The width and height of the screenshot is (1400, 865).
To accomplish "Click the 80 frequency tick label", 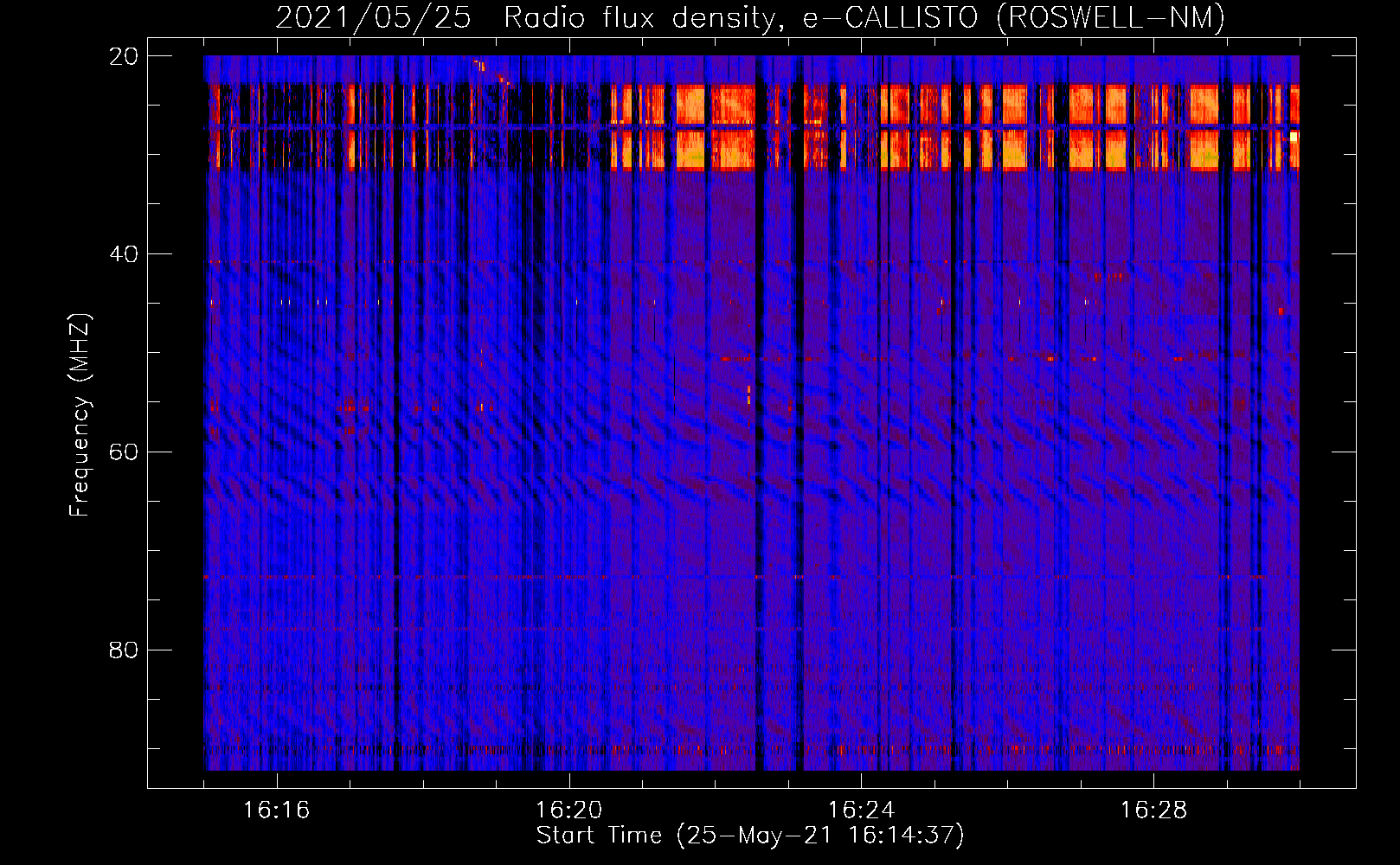I will point(124,650).
